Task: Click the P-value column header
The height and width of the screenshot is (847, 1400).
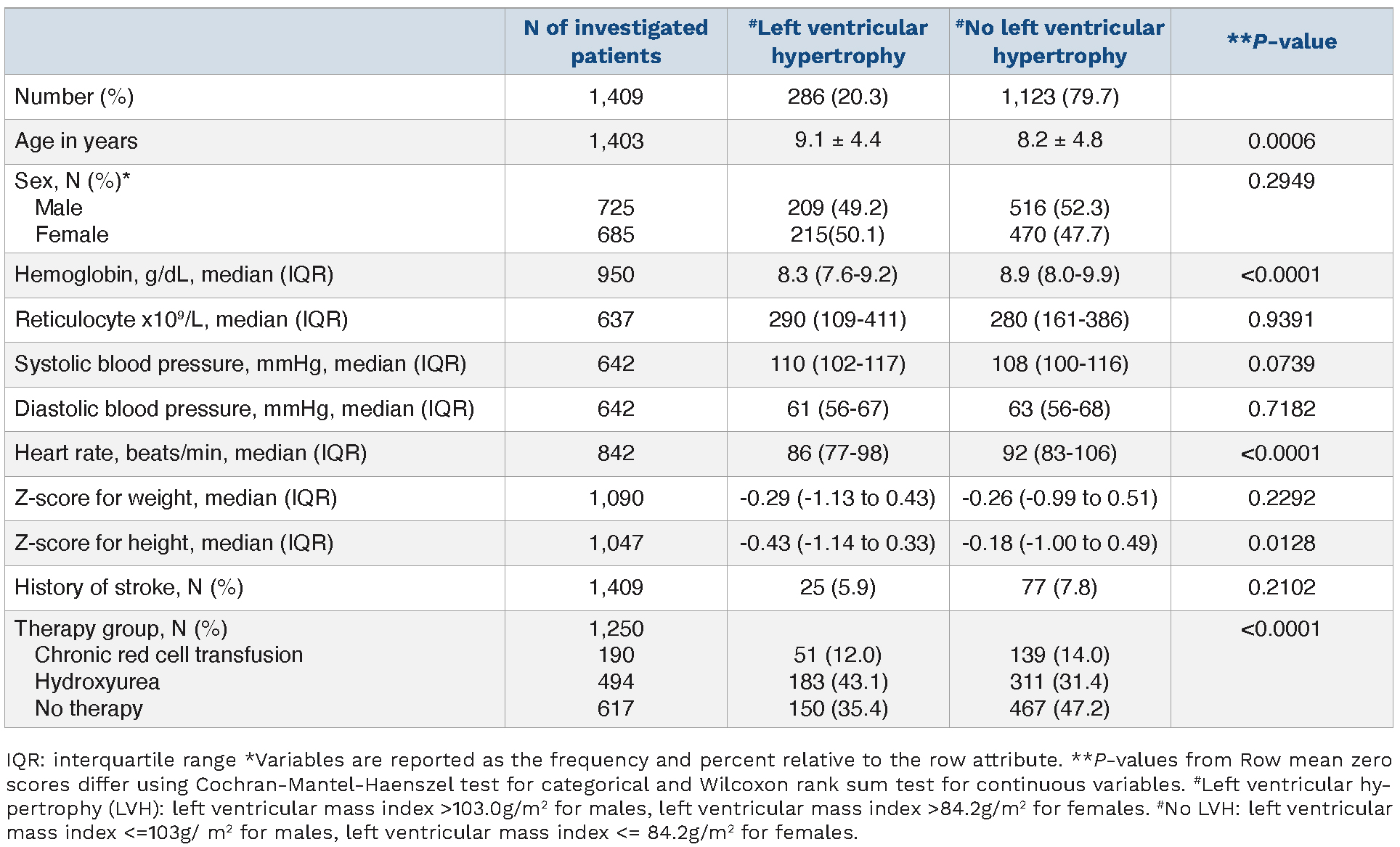Action: [x=1282, y=41]
